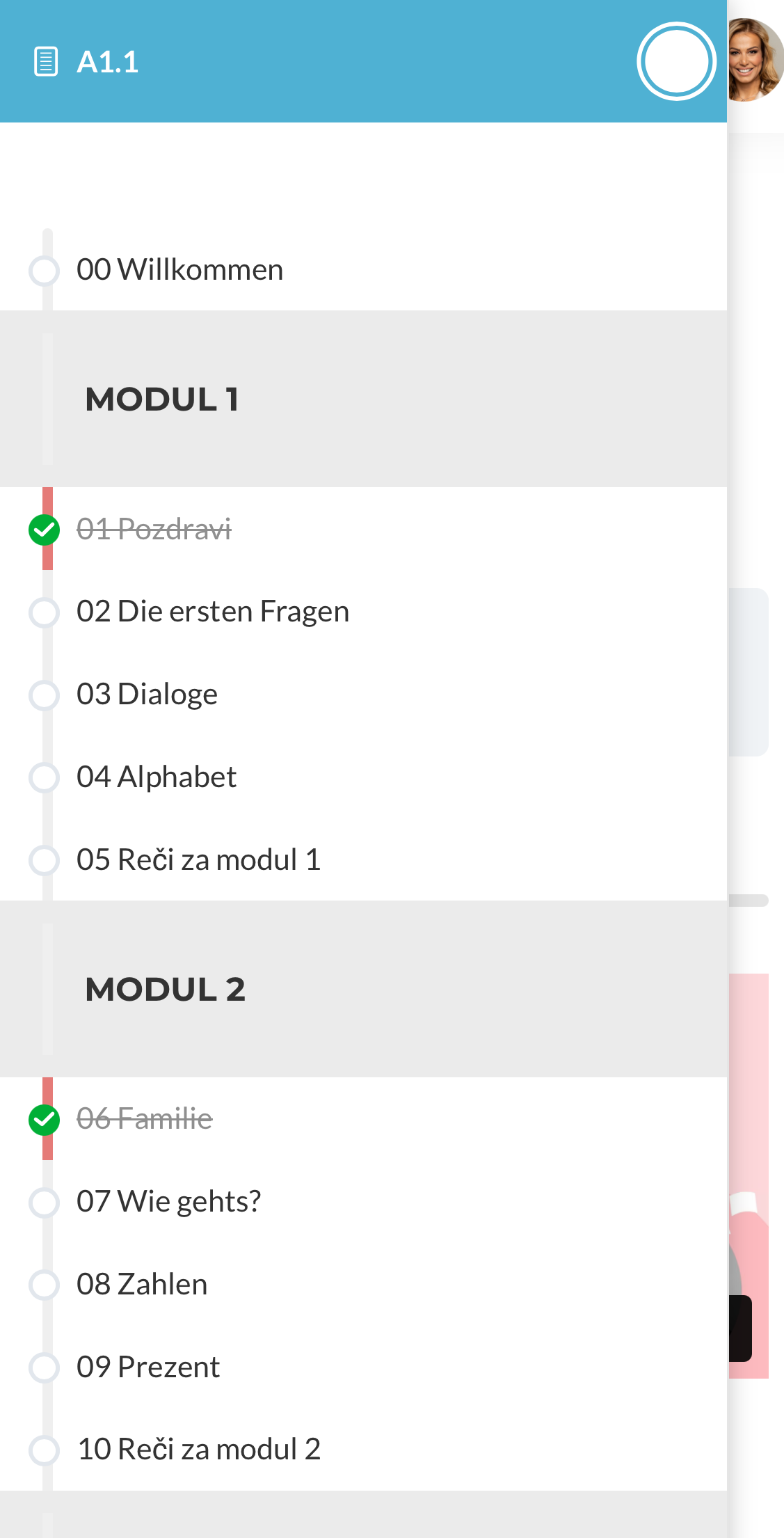
Task: Click status circle beside 07 Wie gehts?
Action: tap(44, 1202)
